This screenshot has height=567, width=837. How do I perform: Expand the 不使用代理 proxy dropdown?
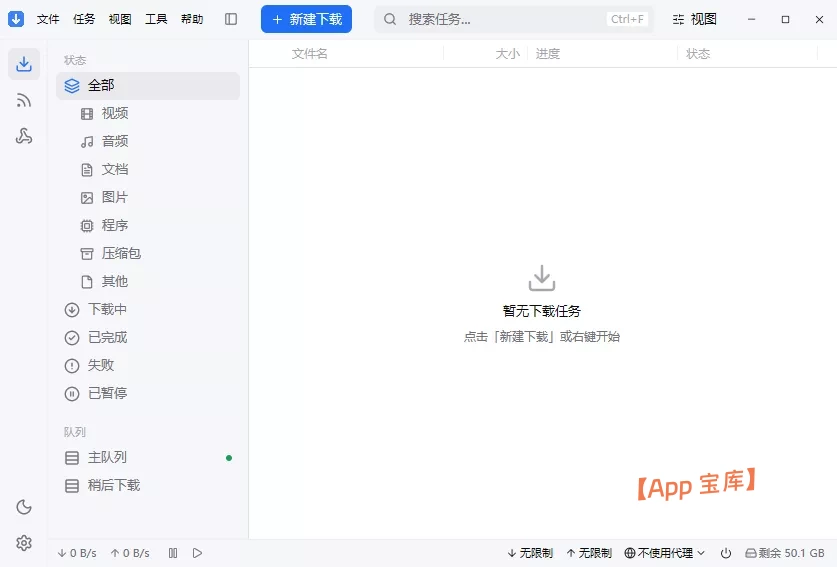(665, 553)
